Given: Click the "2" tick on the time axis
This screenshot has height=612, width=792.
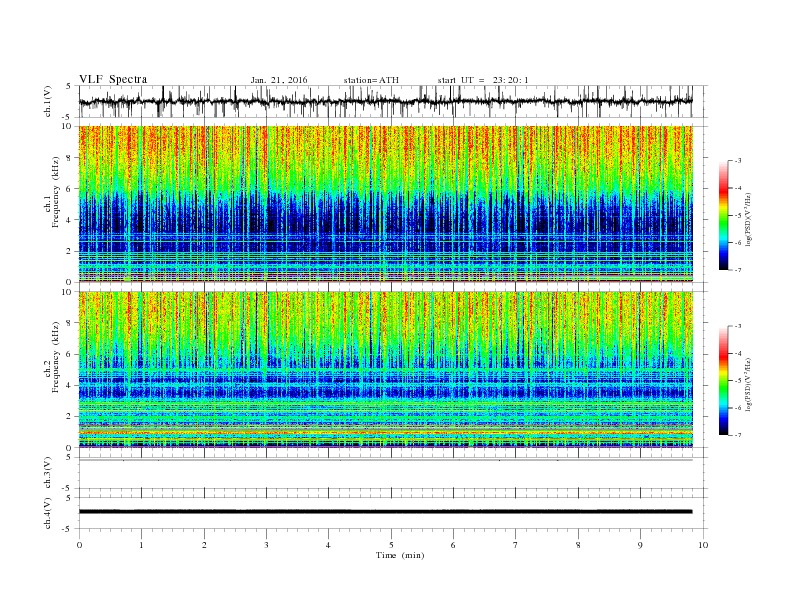Looking at the screenshot, I should (x=204, y=545).
